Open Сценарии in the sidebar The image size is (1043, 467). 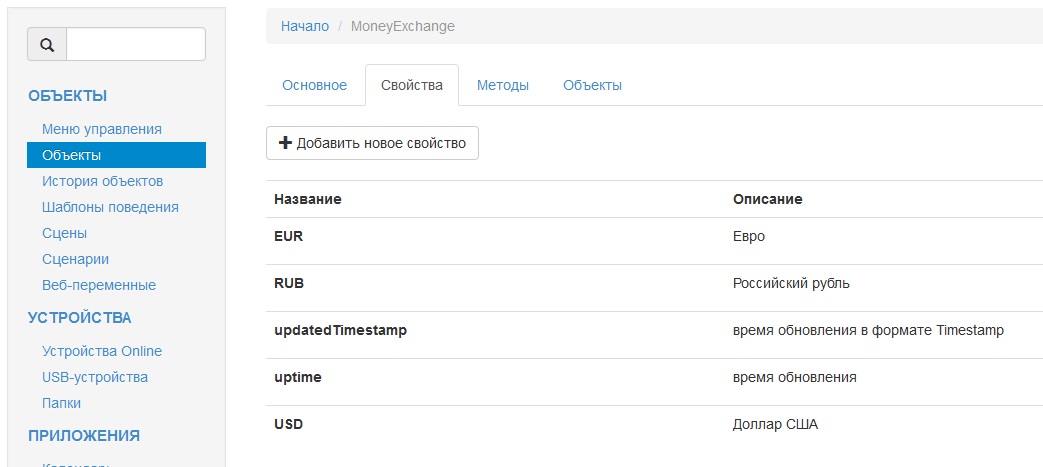[75, 259]
